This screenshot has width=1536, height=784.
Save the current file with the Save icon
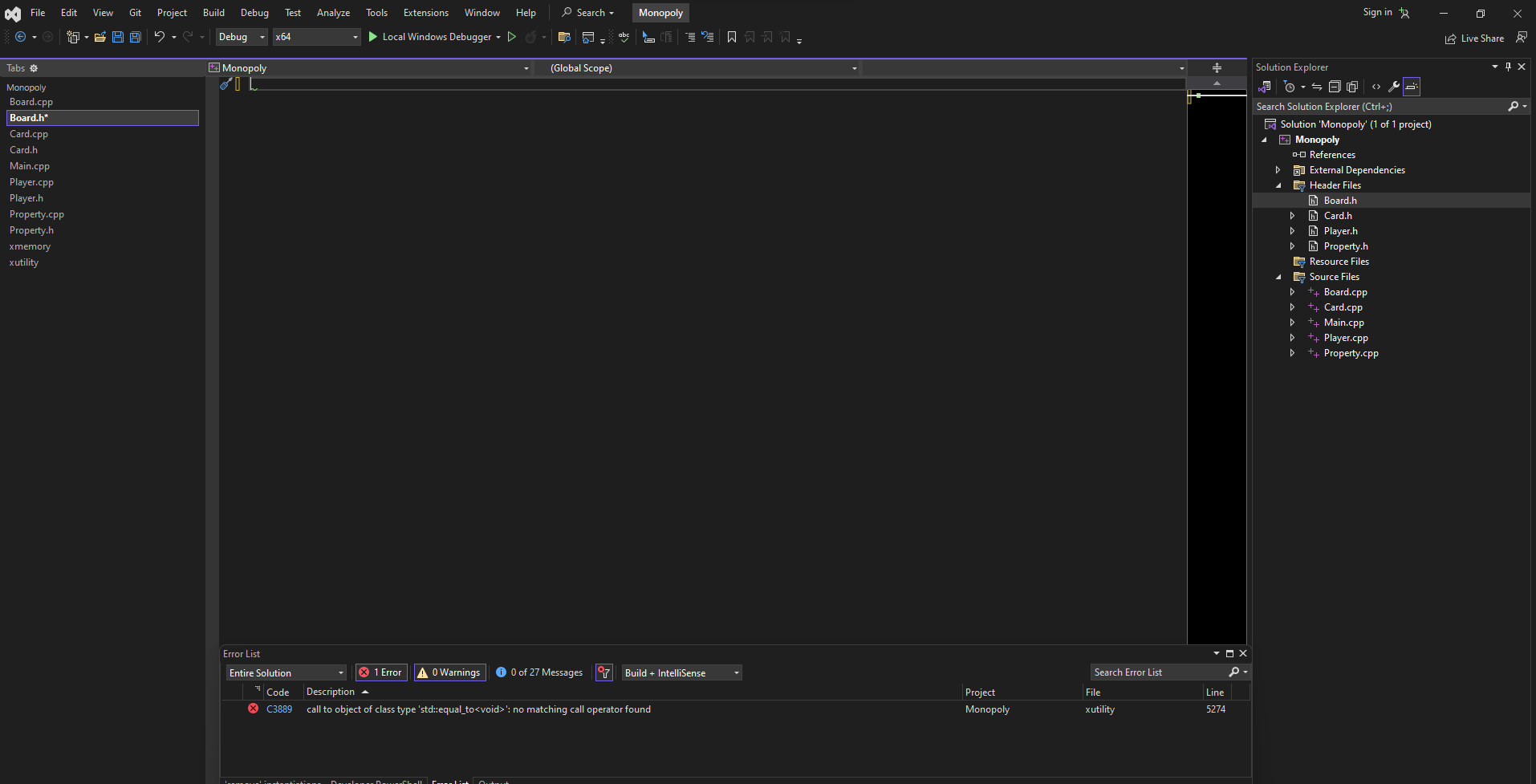tap(118, 37)
